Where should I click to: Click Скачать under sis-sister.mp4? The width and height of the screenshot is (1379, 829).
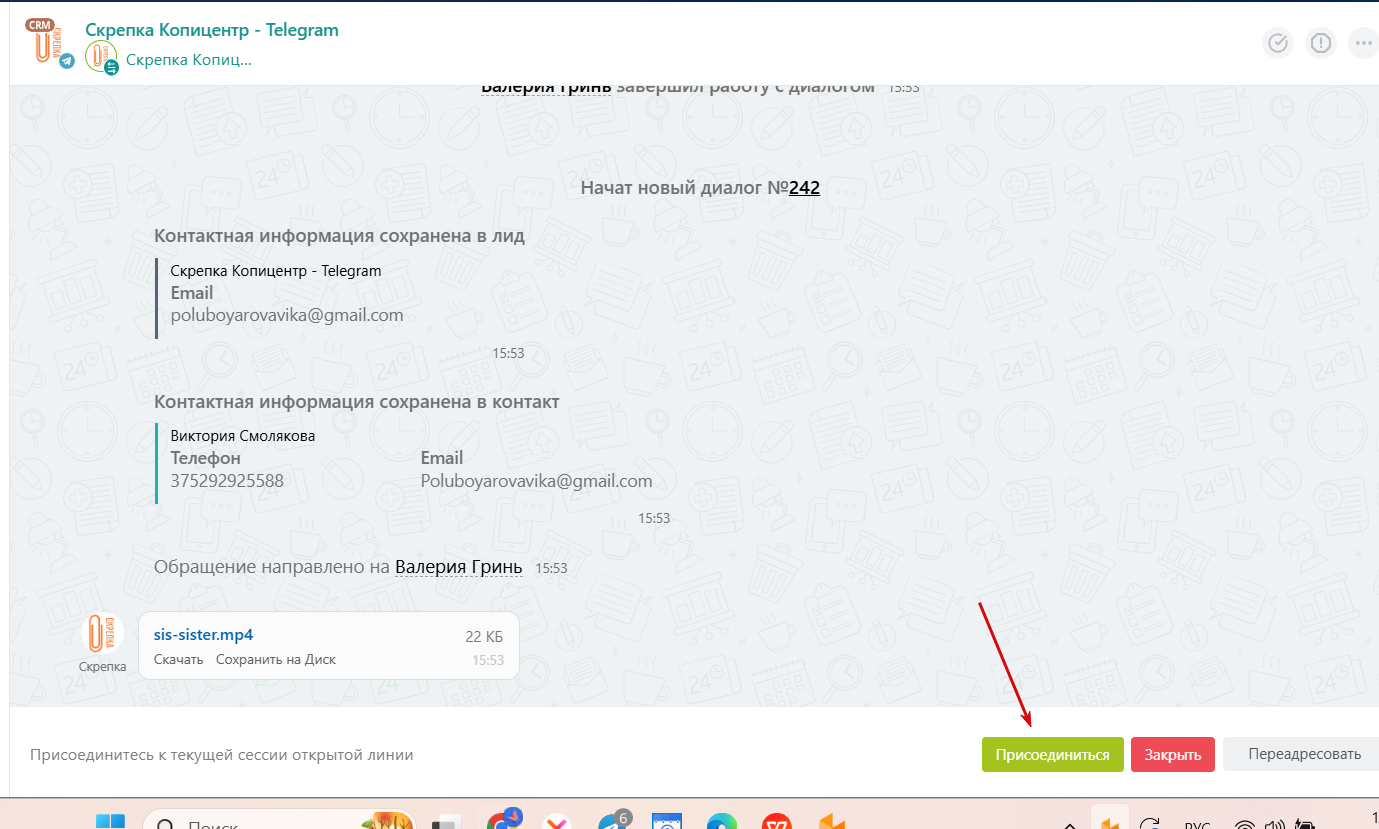click(x=178, y=660)
